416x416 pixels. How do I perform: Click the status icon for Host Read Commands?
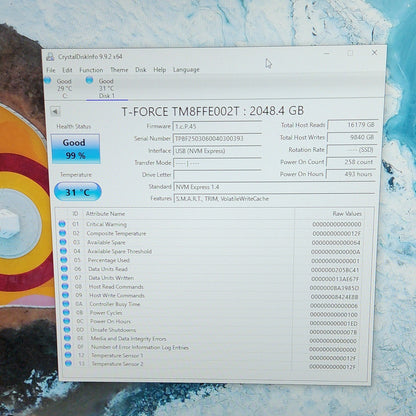pos(65,286)
